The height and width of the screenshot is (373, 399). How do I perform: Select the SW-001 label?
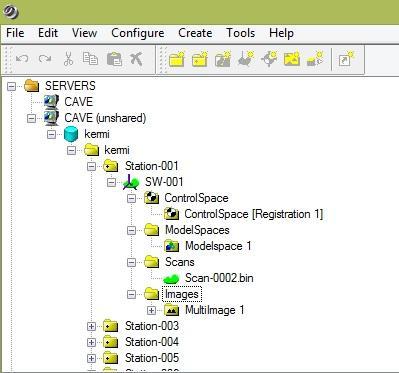[x=164, y=182]
